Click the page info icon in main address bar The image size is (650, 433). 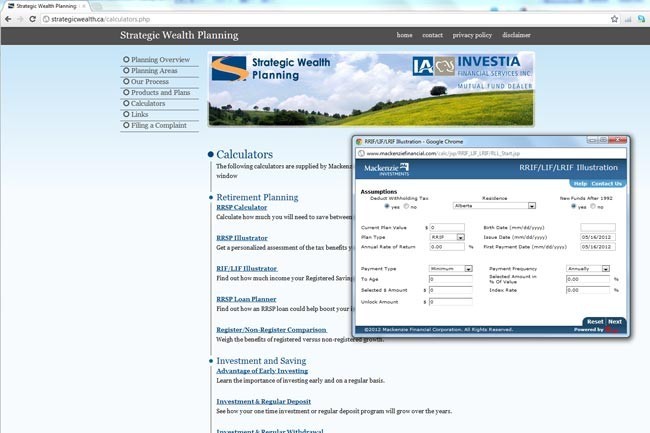46,19
